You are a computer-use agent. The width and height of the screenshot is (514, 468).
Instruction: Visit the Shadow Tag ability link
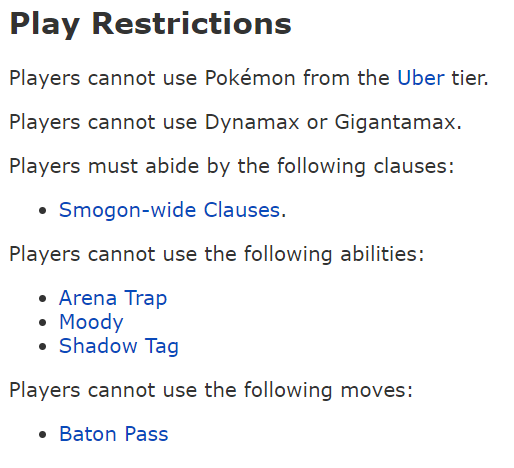pyautogui.click(x=119, y=346)
